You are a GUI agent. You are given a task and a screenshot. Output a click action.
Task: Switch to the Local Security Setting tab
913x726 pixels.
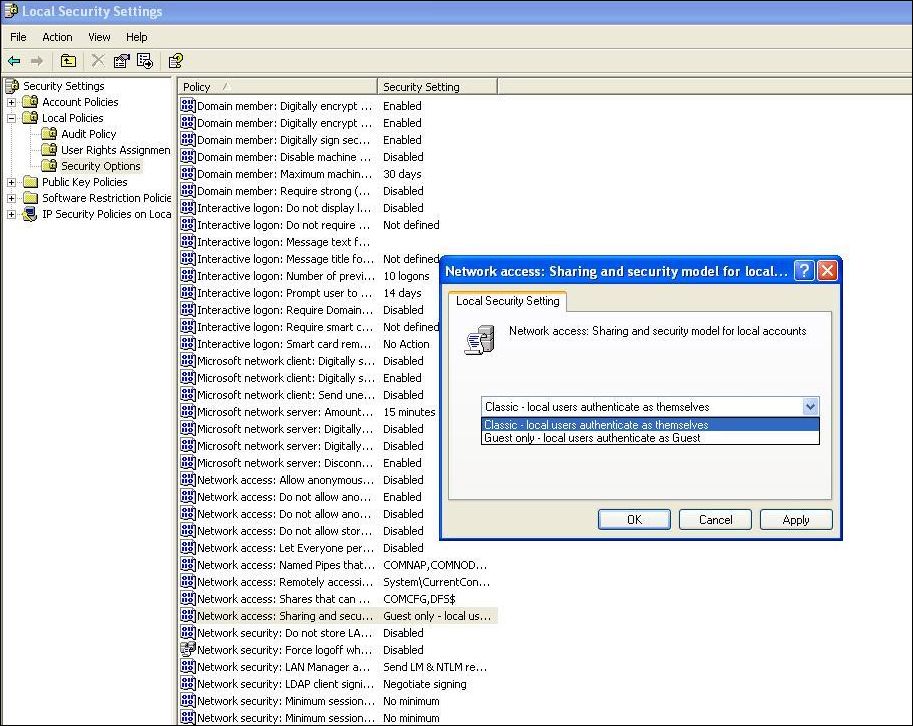tap(507, 300)
